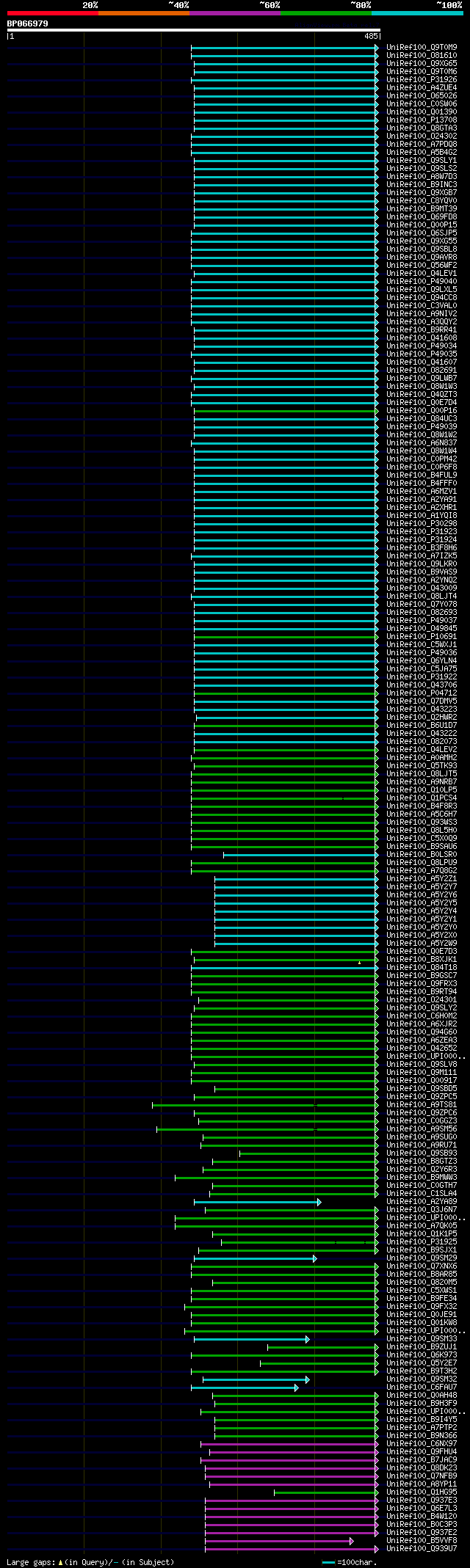
Task: Select label UniRef100_A2YA89
Action: point(422,1201)
